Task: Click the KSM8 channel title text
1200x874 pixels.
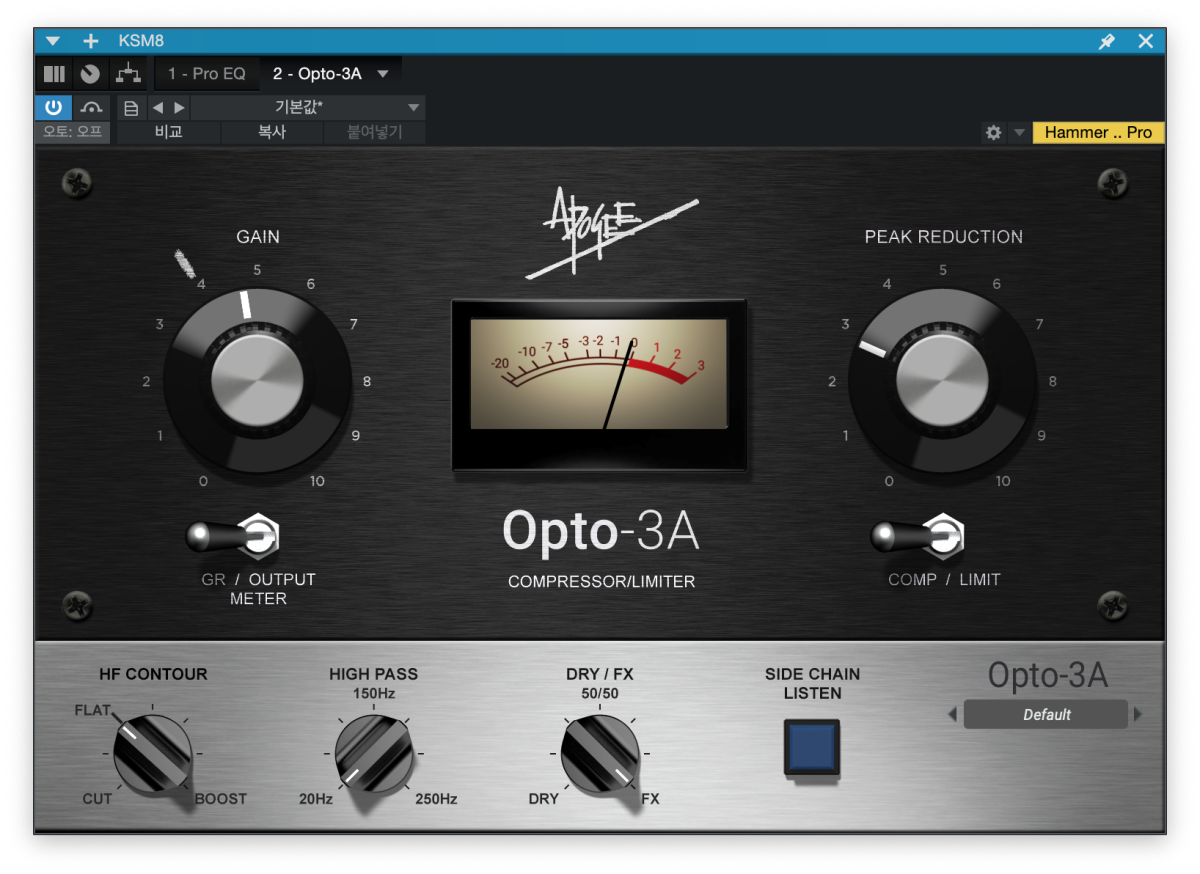Action: point(141,41)
